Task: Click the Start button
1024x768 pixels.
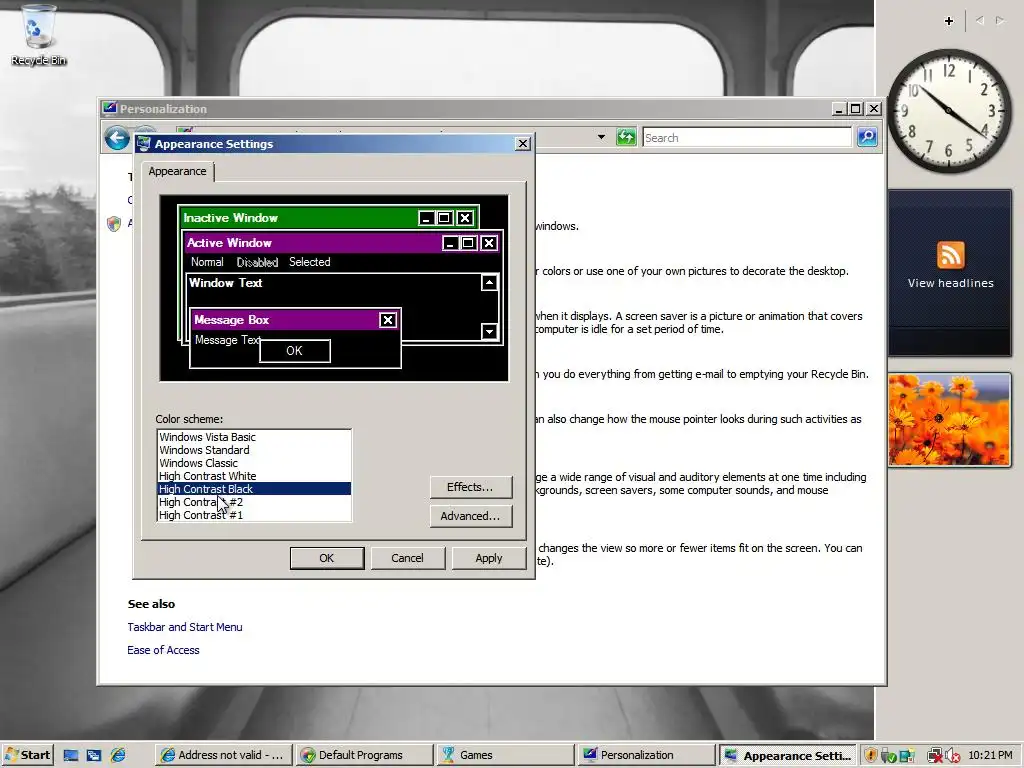Action: pyautogui.click(x=27, y=755)
